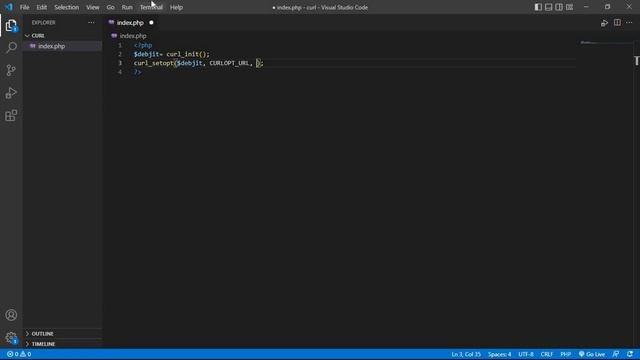The width and height of the screenshot is (640, 360).
Task: Click line number 2 in gutter
Action: point(120,54)
